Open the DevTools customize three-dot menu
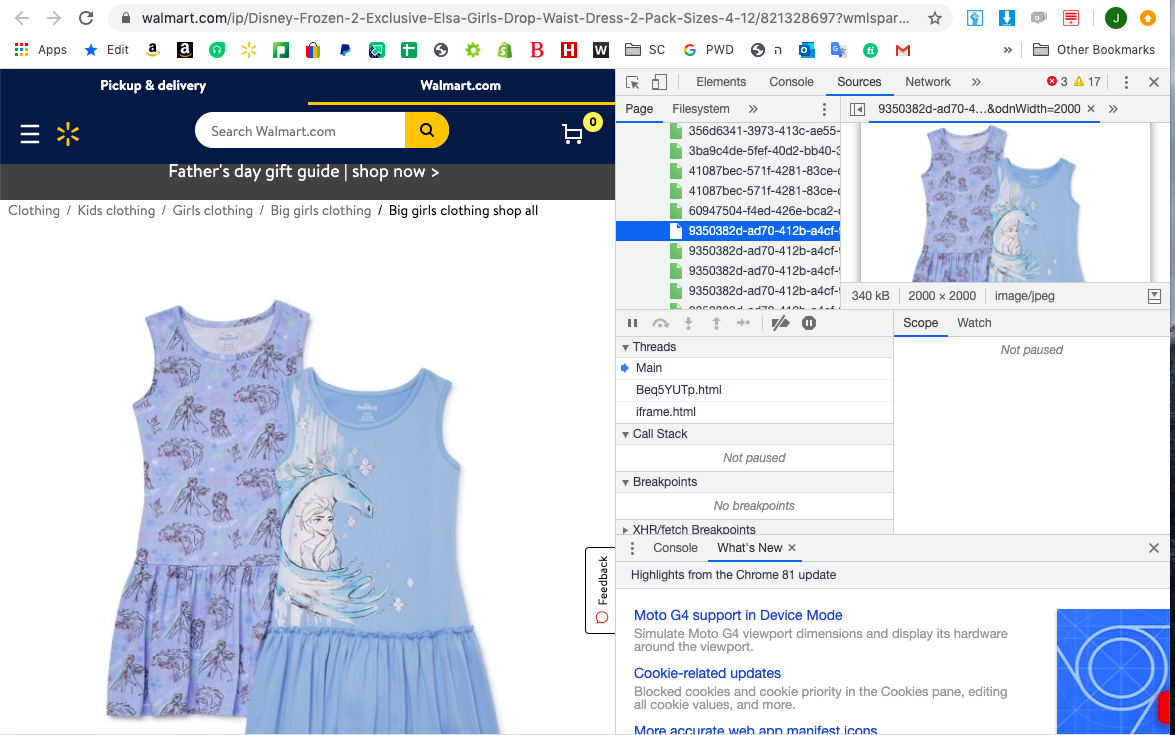 (x=1126, y=82)
